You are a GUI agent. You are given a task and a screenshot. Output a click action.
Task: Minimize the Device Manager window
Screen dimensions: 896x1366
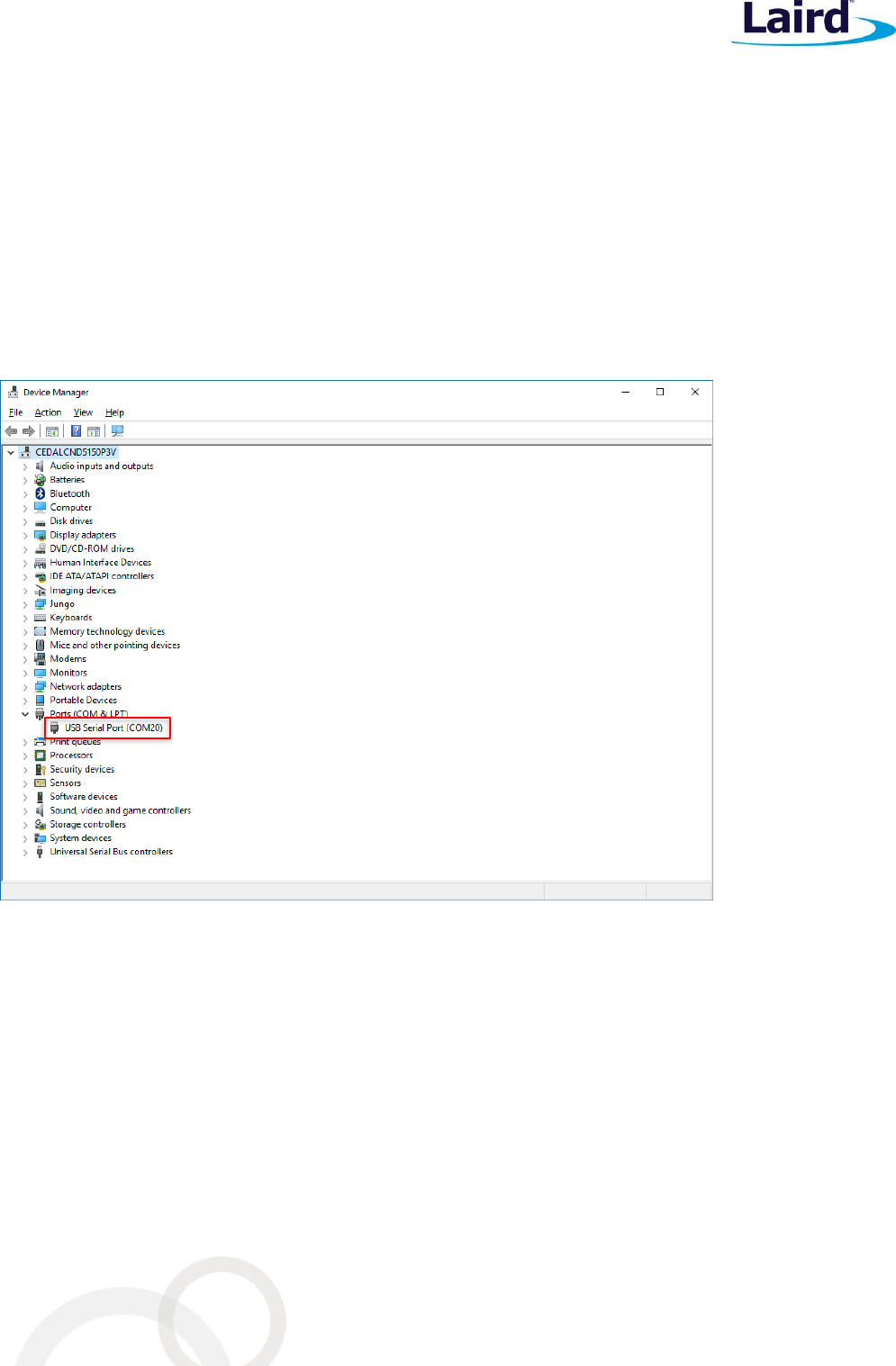[x=626, y=392]
